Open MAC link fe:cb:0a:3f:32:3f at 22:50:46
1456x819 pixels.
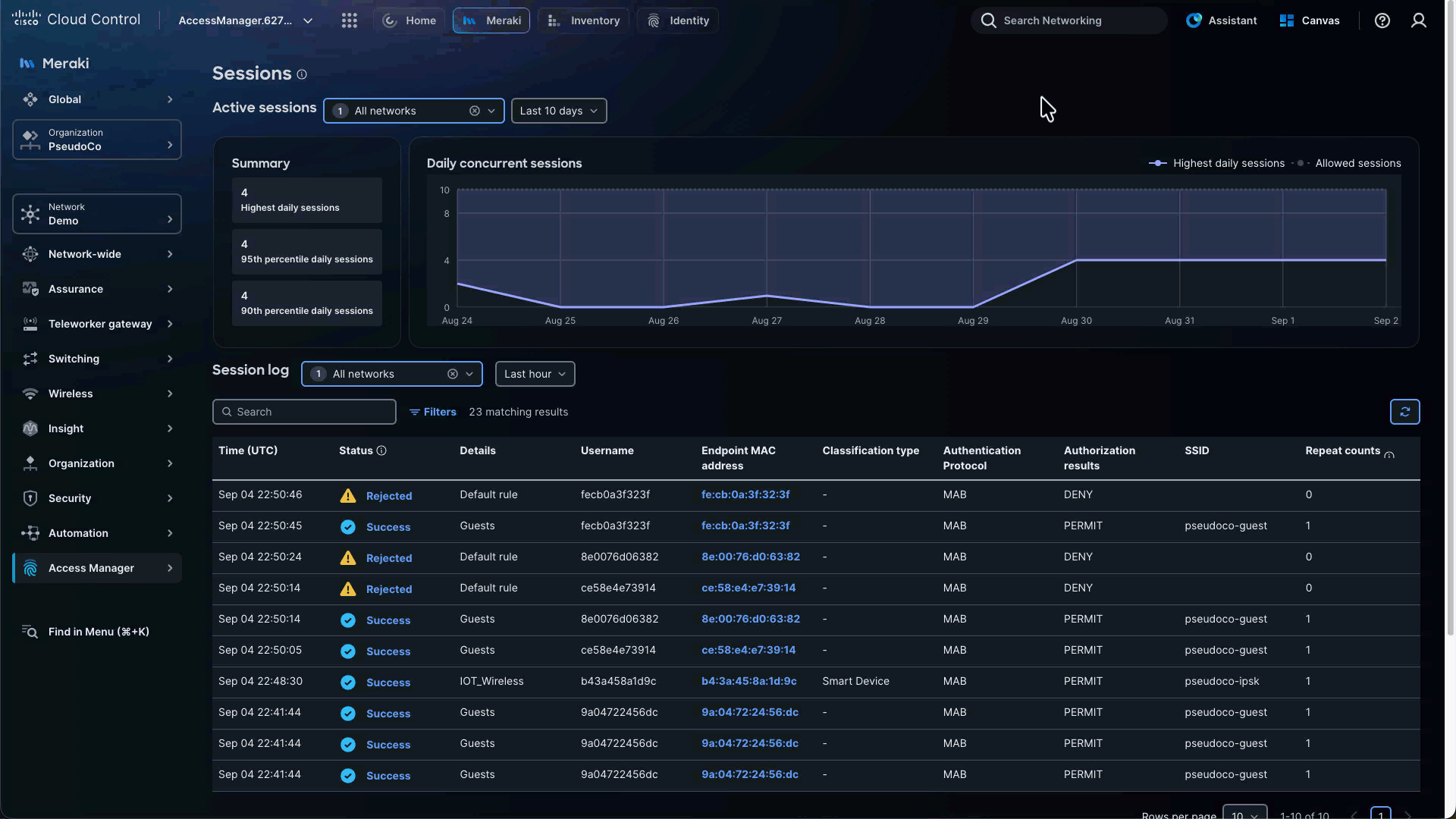(x=745, y=494)
